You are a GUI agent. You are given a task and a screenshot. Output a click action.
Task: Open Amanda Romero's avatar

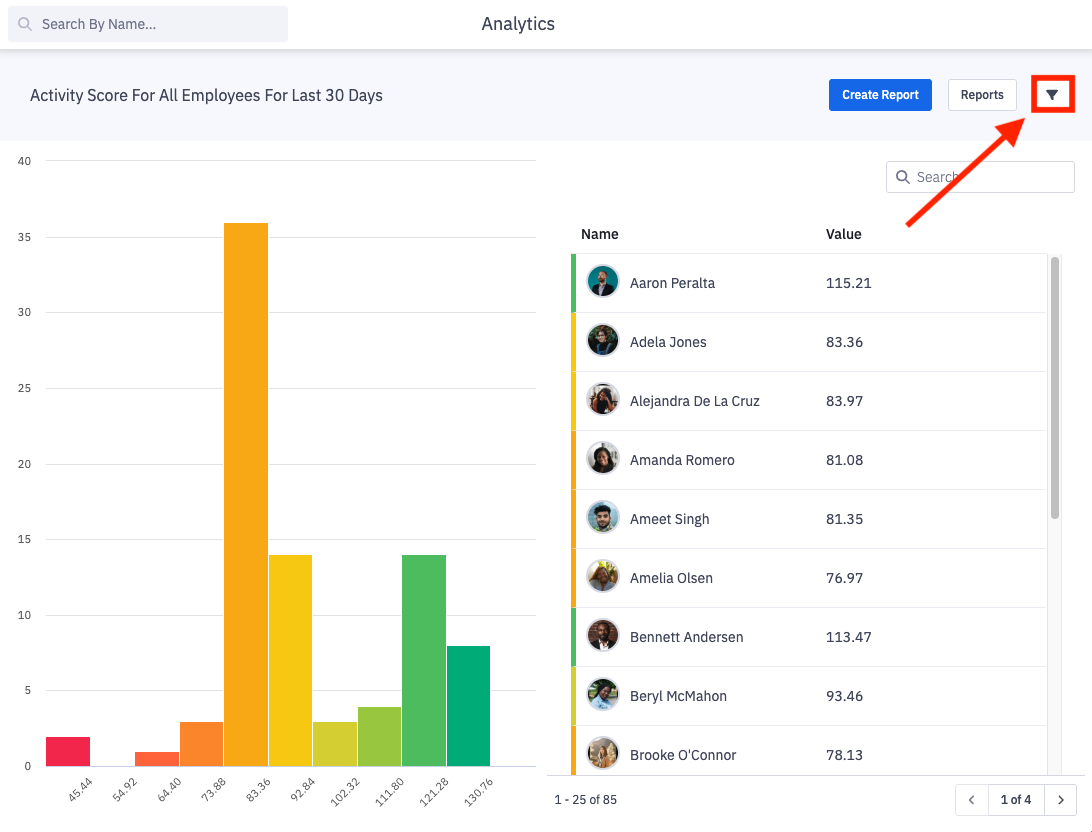click(x=603, y=460)
